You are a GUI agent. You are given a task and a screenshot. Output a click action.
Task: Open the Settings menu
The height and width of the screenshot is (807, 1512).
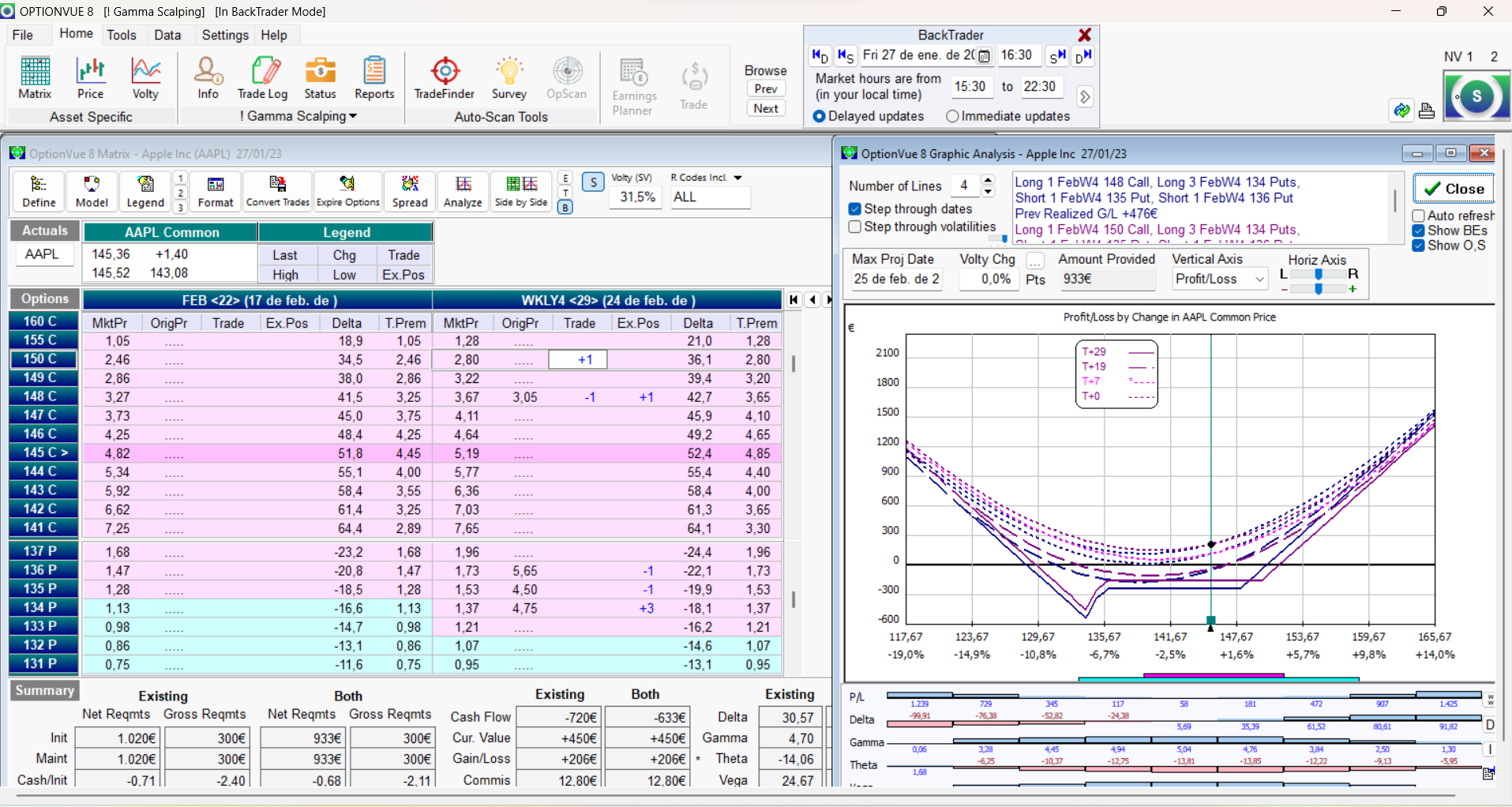pos(225,35)
